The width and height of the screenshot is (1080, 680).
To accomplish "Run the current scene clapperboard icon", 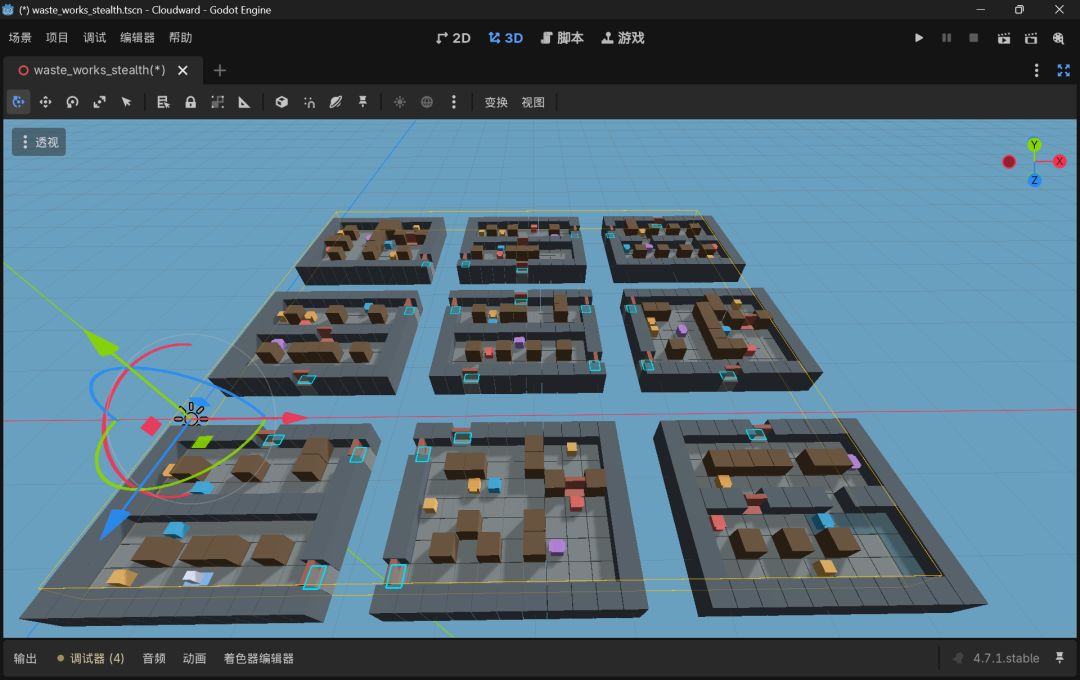I will 1004,38.
